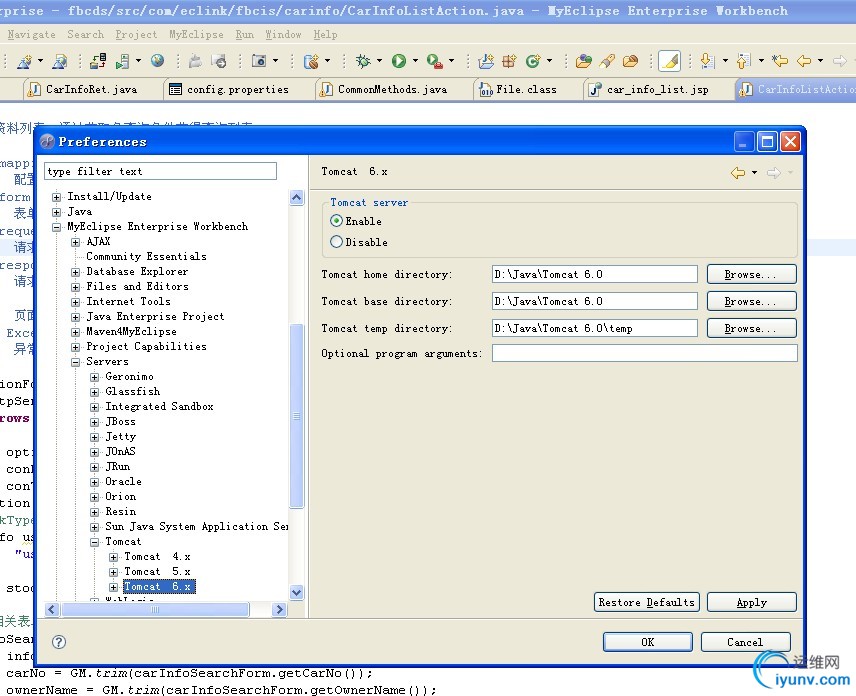Viewport: 856px width, 696px height.
Task: Open the web browser globe icon
Action: click(157, 60)
